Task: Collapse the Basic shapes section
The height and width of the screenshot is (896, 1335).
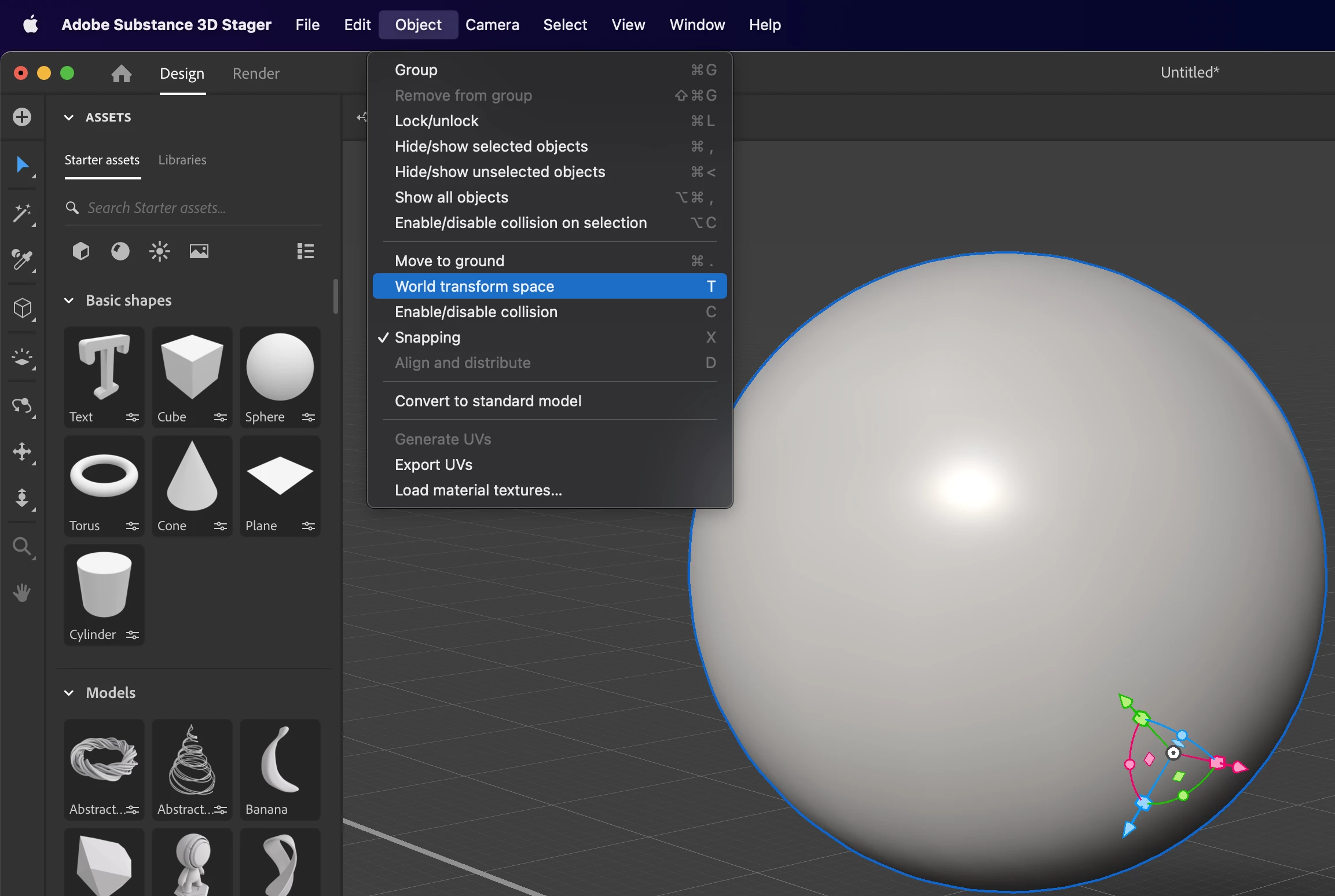Action: click(69, 300)
